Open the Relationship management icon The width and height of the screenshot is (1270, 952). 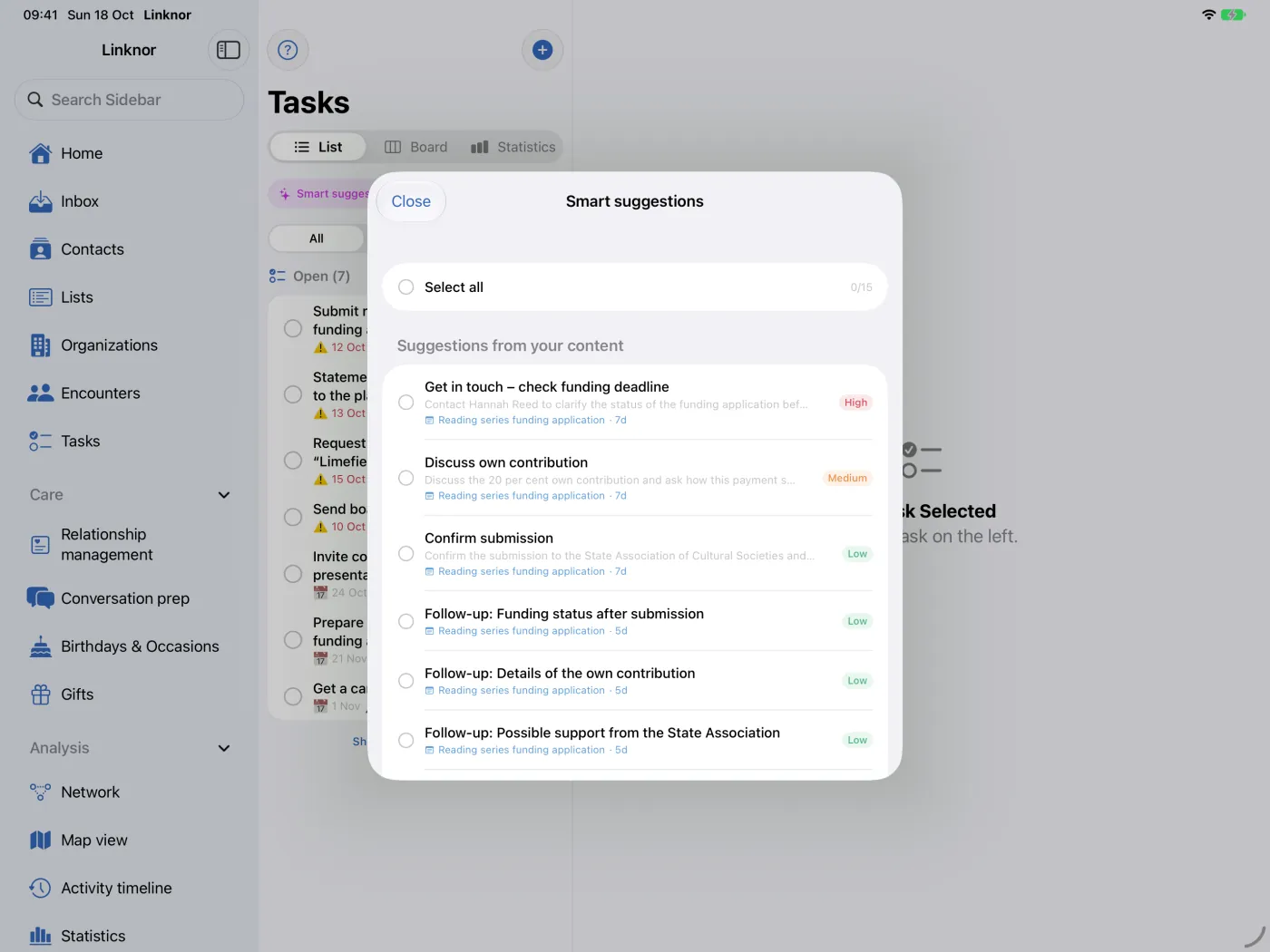pyautogui.click(x=41, y=545)
